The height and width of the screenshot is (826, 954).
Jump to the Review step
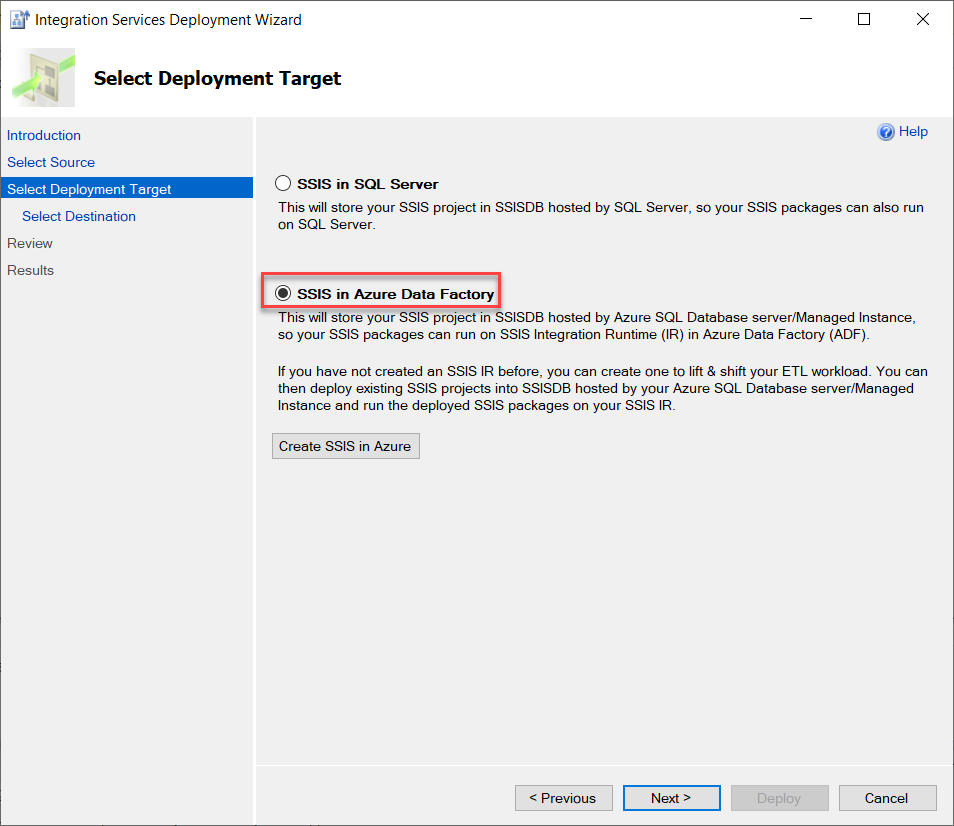coord(30,243)
